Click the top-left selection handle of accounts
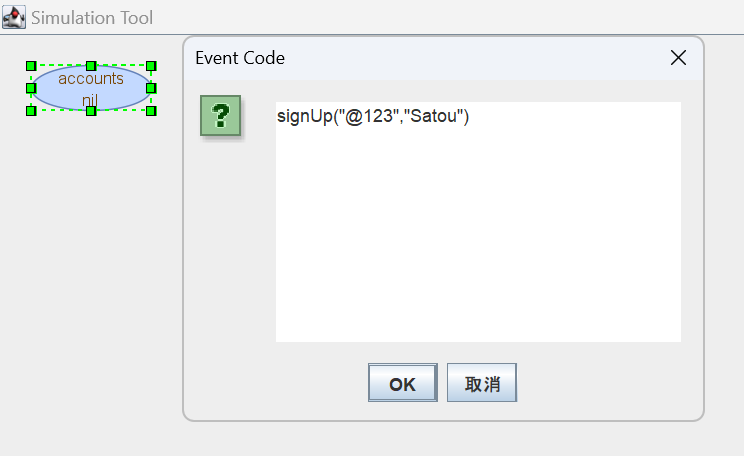Image resolution: width=744 pixels, height=456 pixels. click(31, 66)
